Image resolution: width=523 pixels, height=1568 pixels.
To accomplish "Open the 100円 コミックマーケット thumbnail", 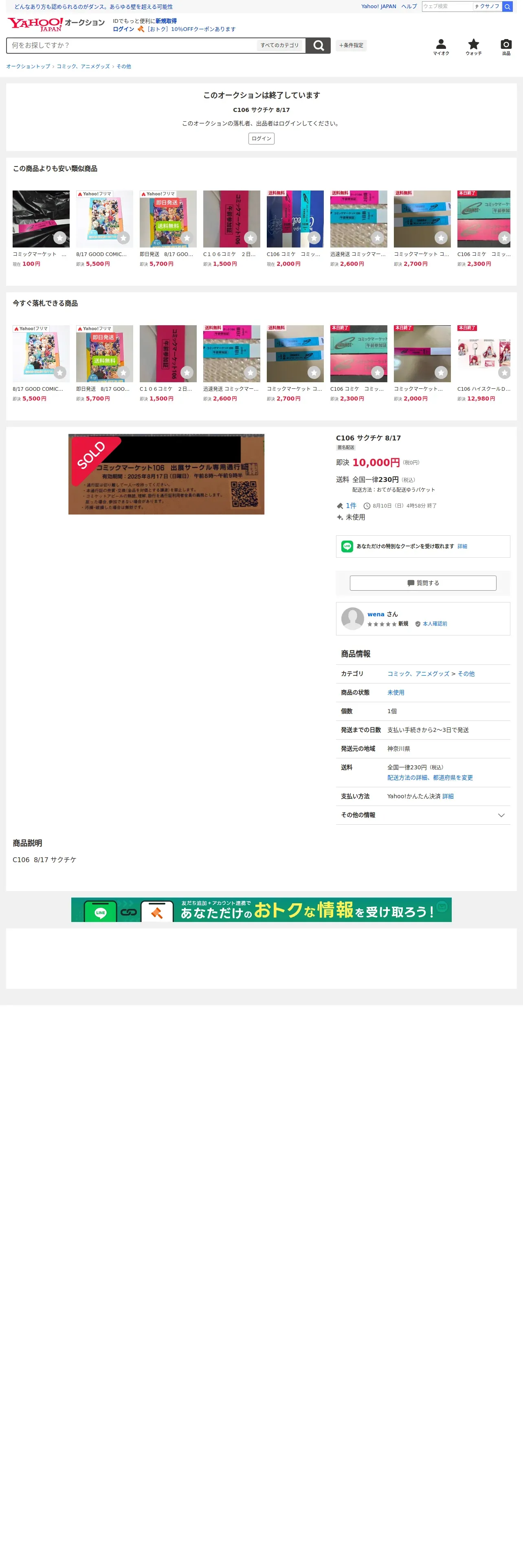I will click(x=41, y=219).
